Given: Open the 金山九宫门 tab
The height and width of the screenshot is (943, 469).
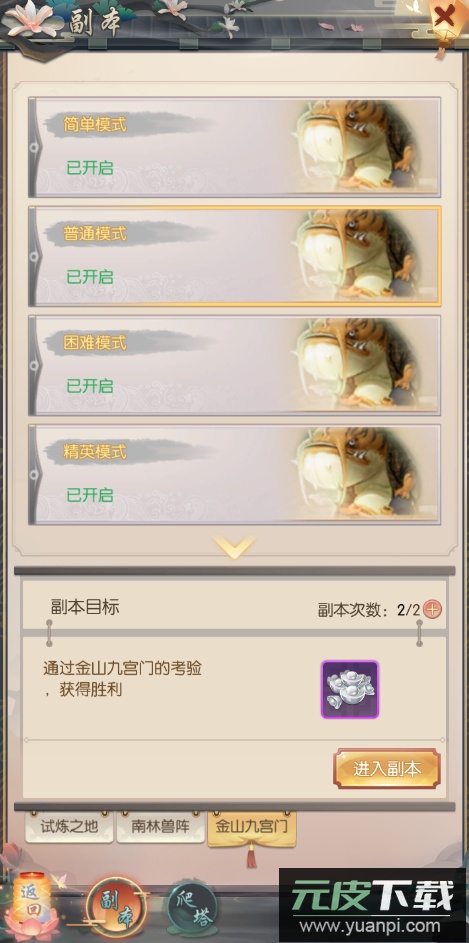Looking at the screenshot, I should pyautogui.click(x=252, y=828).
